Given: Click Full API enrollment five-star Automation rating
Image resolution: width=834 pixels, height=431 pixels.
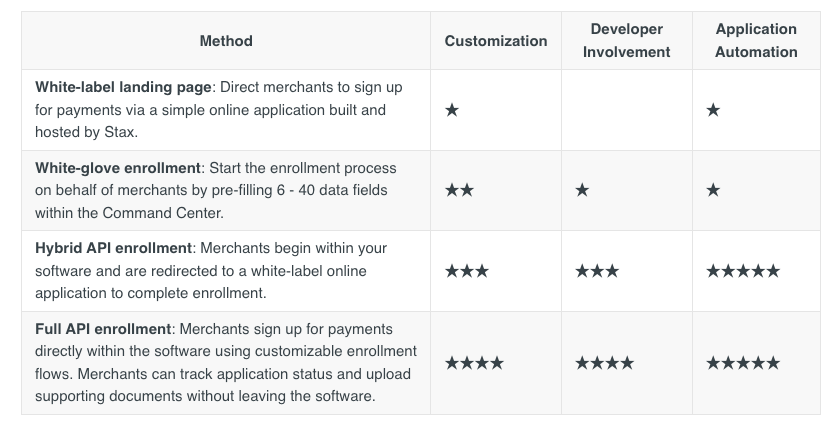Looking at the screenshot, I should coord(743,363).
